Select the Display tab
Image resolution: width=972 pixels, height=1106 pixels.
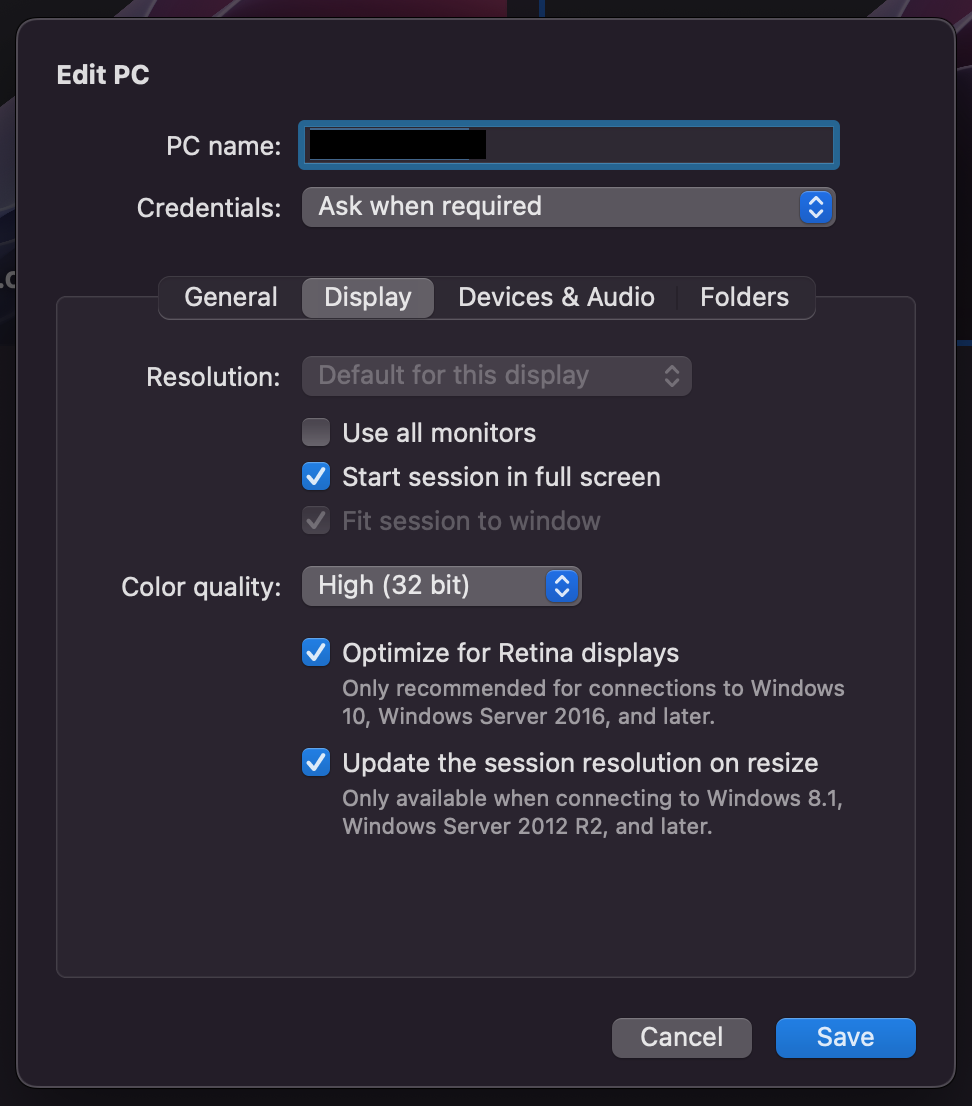(368, 297)
